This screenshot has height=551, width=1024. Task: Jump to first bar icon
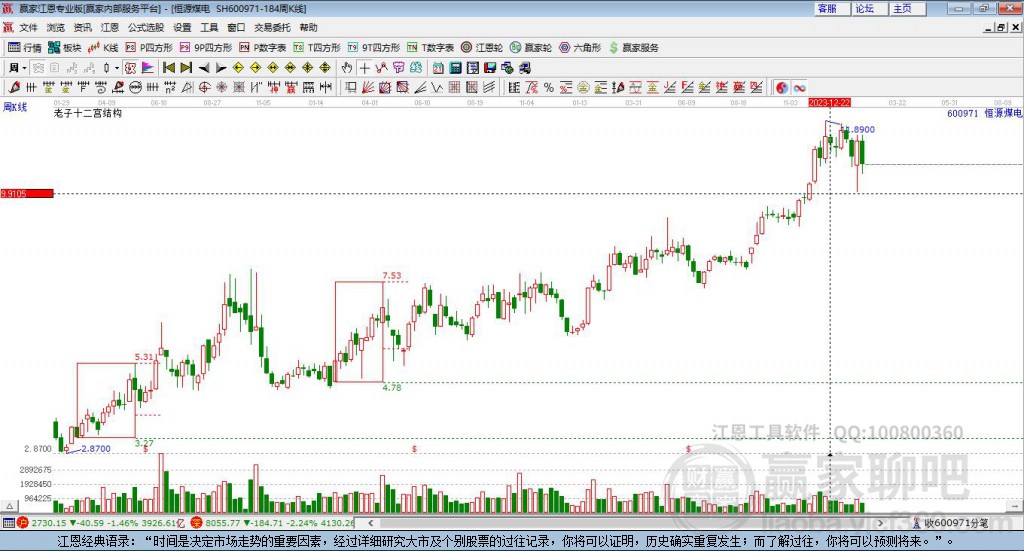[168, 68]
